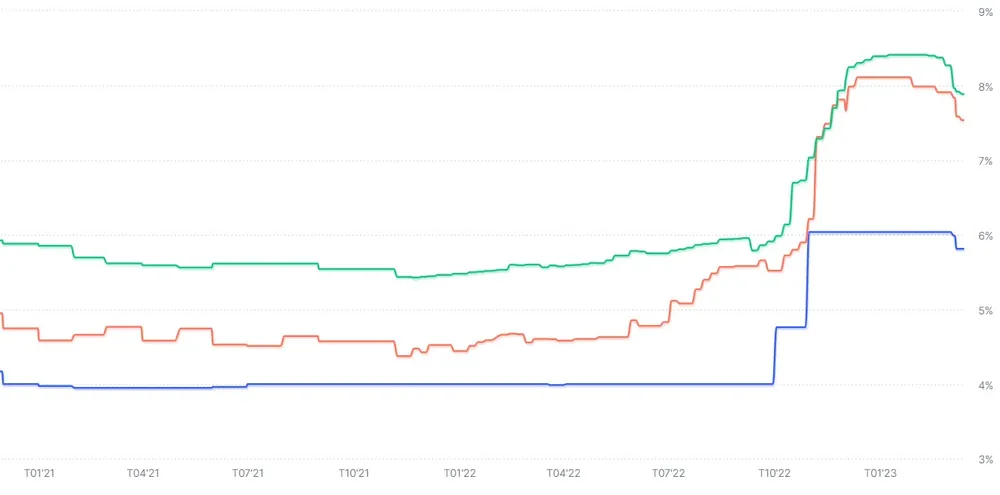
Task: Click the orange line's flat top near 8.1%
Action: click(880, 77)
